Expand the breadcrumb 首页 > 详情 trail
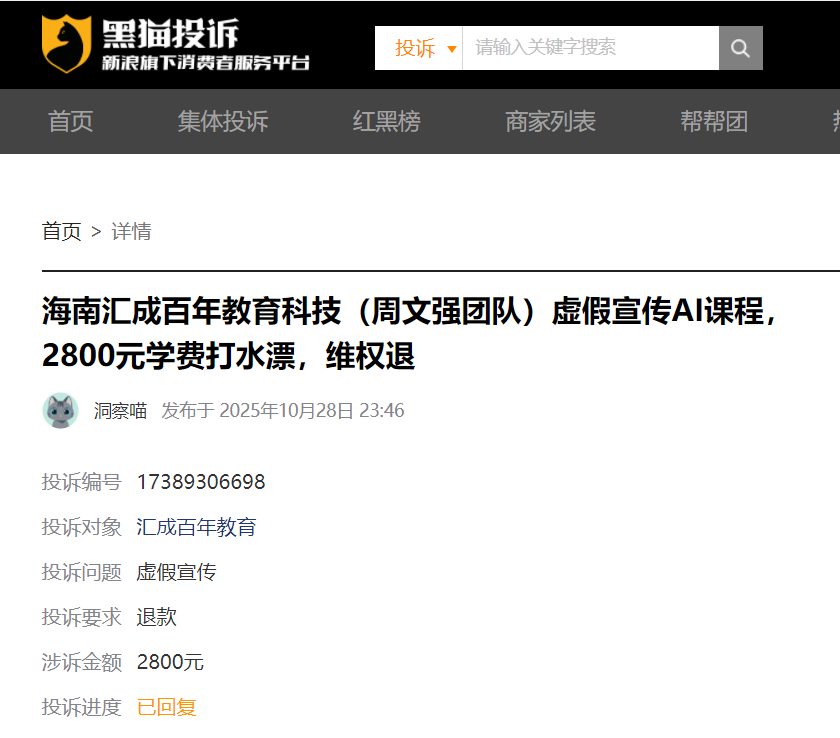 point(96,231)
